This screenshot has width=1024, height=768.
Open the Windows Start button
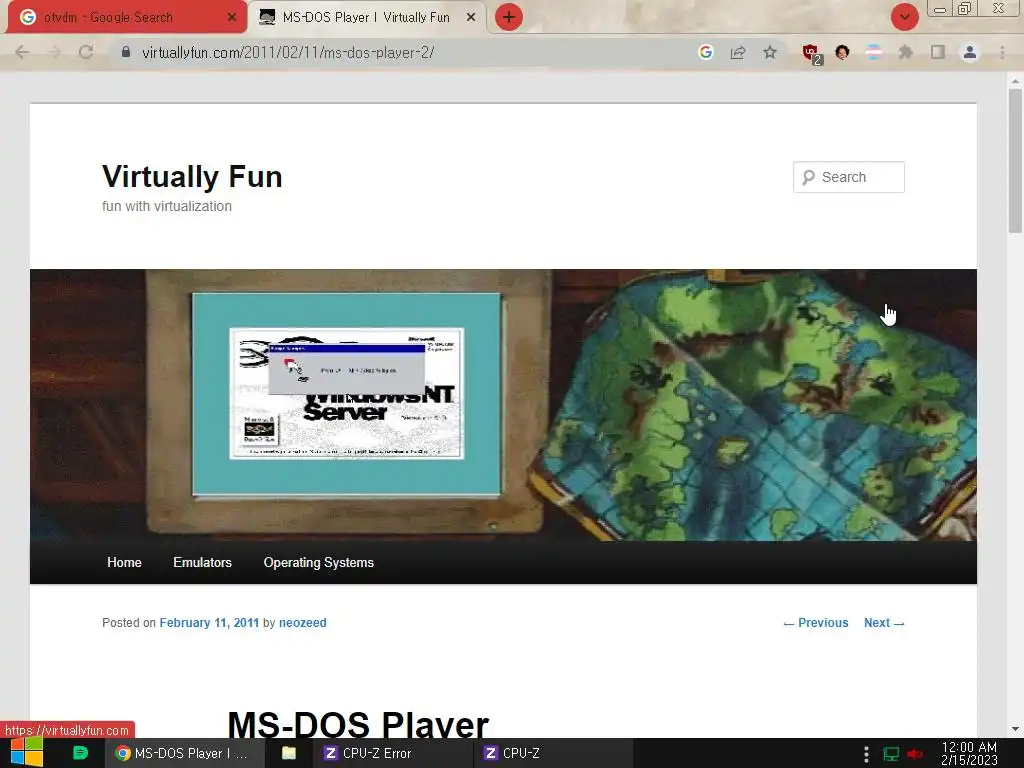(x=27, y=753)
